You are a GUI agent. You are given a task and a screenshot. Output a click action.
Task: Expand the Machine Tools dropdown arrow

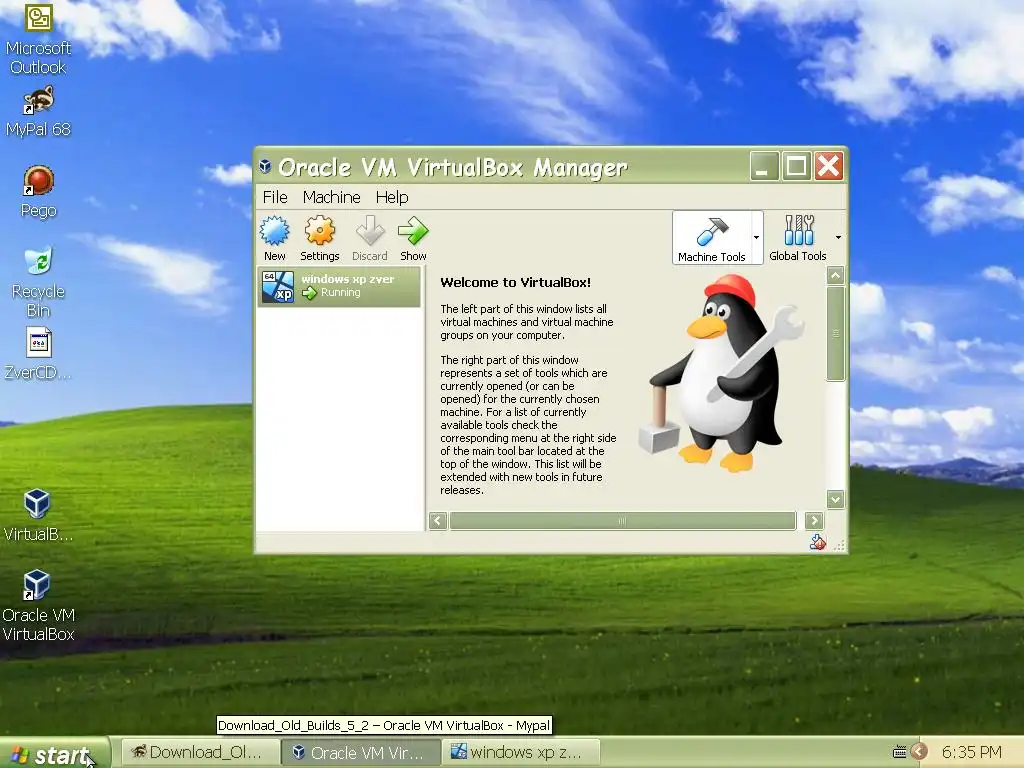point(756,238)
